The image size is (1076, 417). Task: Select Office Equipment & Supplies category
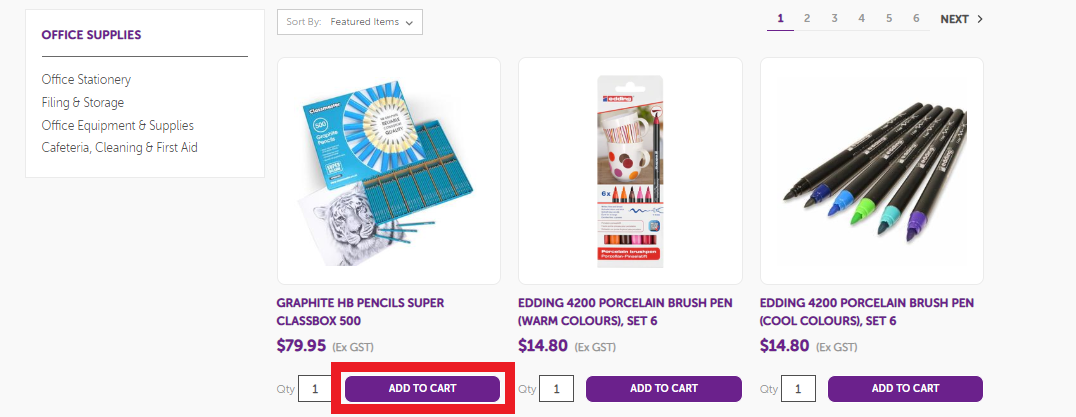(x=118, y=125)
